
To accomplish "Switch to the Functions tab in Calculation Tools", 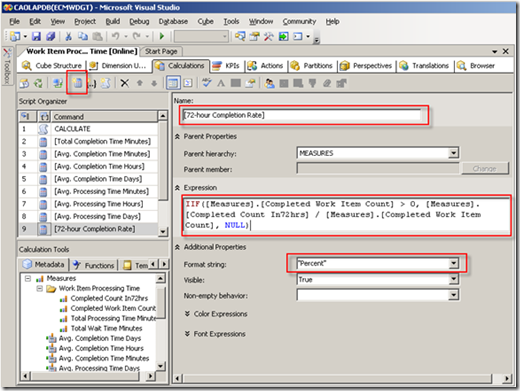I will click(x=94, y=265).
